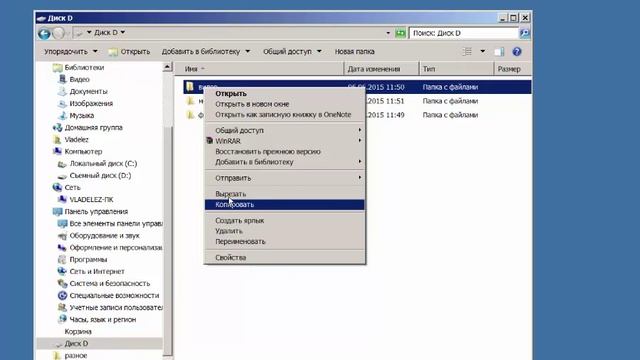Choose Восстановить прежнюю версию
Screen dimensions: 640x360
(x=284, y=151)
